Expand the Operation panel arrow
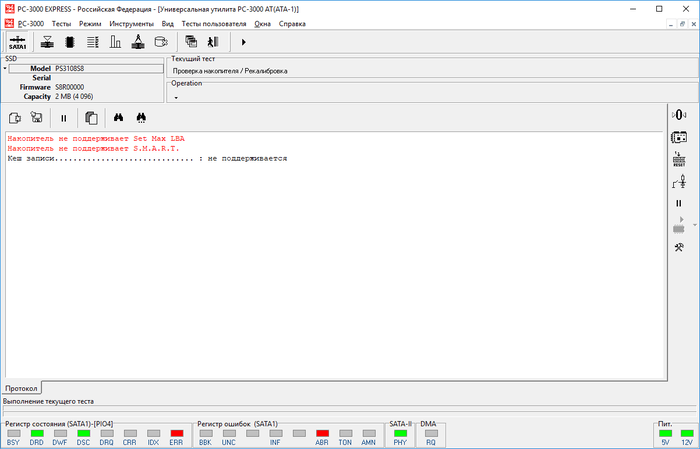 [x=175, y=98]
